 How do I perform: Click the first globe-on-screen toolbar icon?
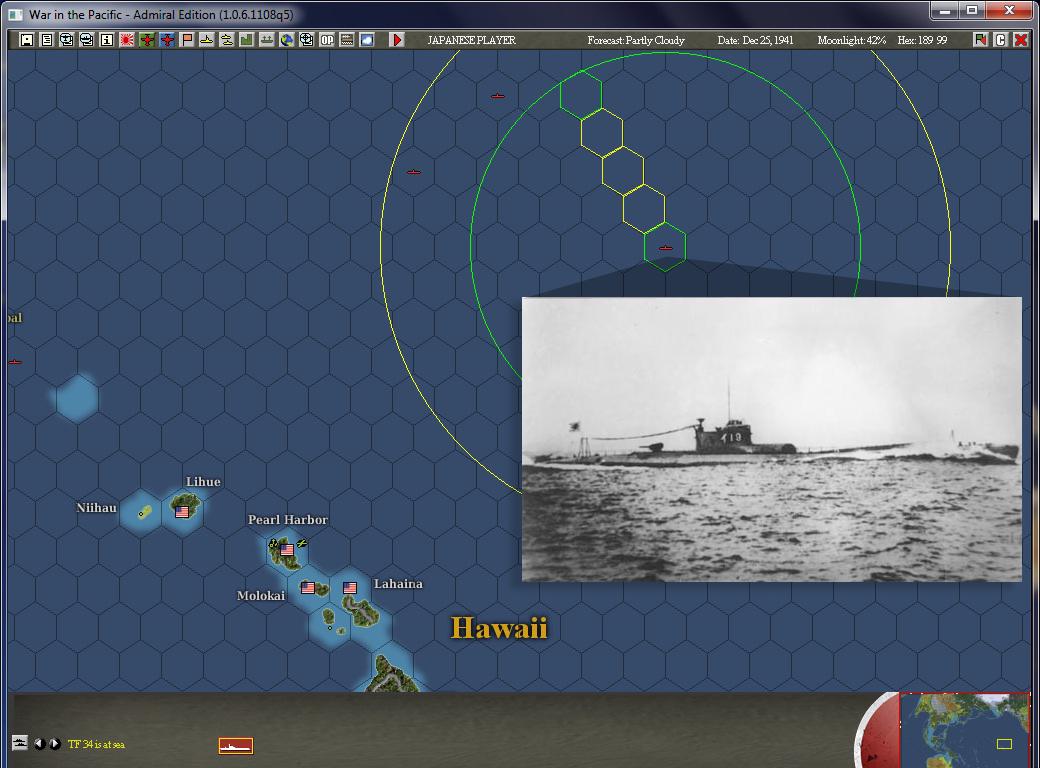[66, 40]
